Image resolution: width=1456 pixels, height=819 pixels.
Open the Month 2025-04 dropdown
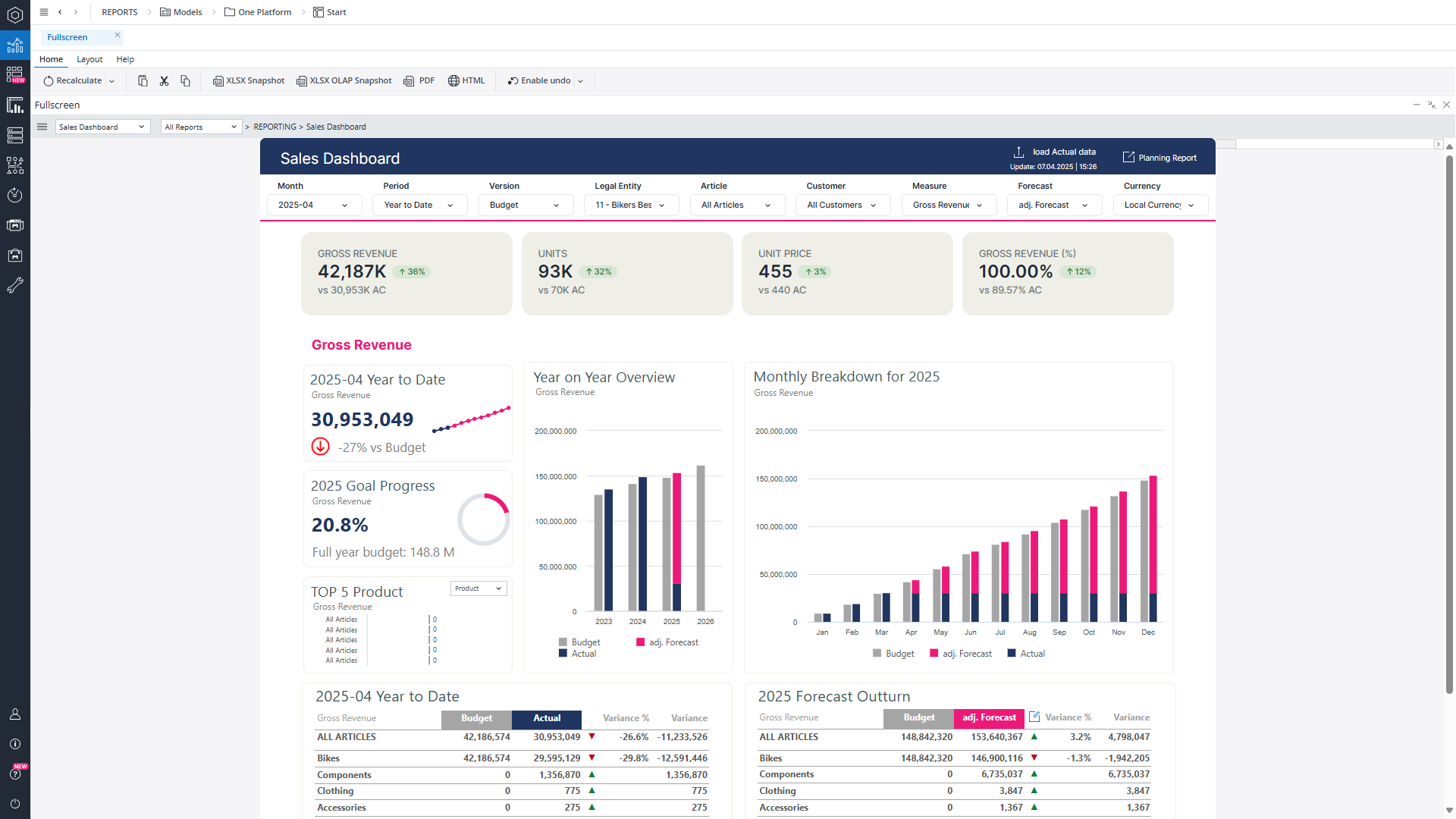[313, 206]
